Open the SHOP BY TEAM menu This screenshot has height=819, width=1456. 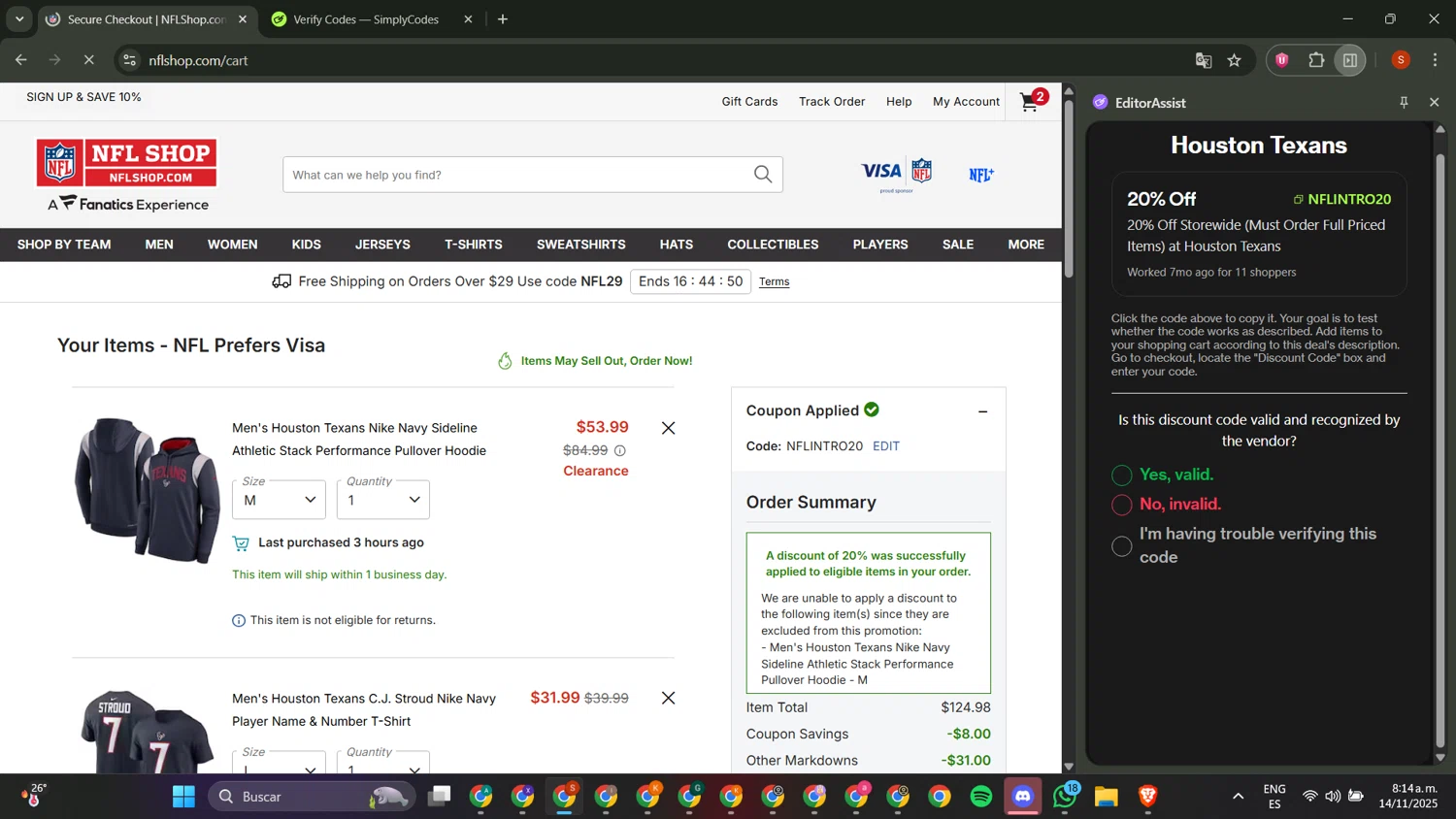click(x=64, y=245)
